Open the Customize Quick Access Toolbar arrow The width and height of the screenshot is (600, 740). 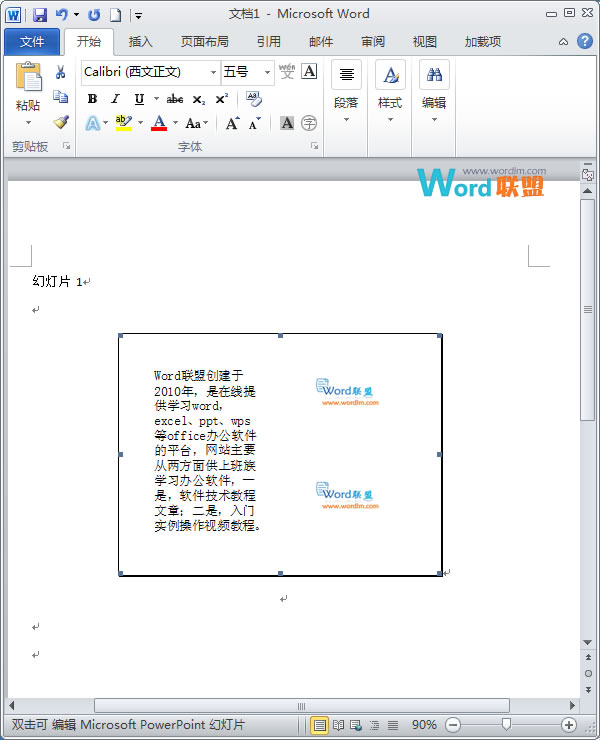coord(138,16)
